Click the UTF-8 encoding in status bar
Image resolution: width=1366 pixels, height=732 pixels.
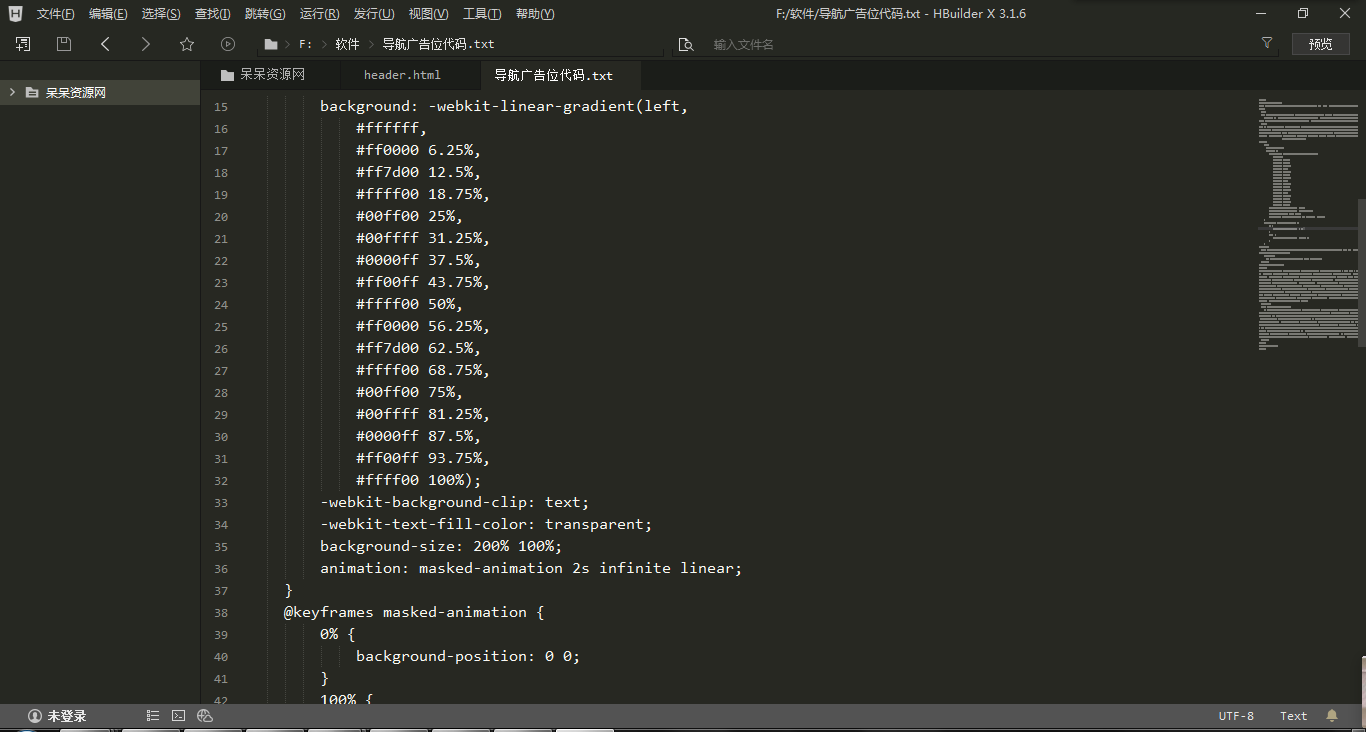(1236, 716)
